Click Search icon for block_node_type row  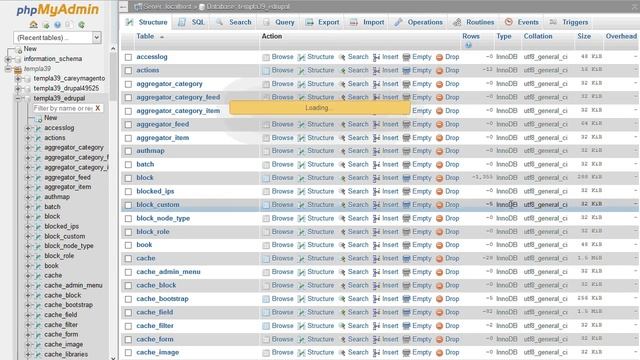[342, 218]
